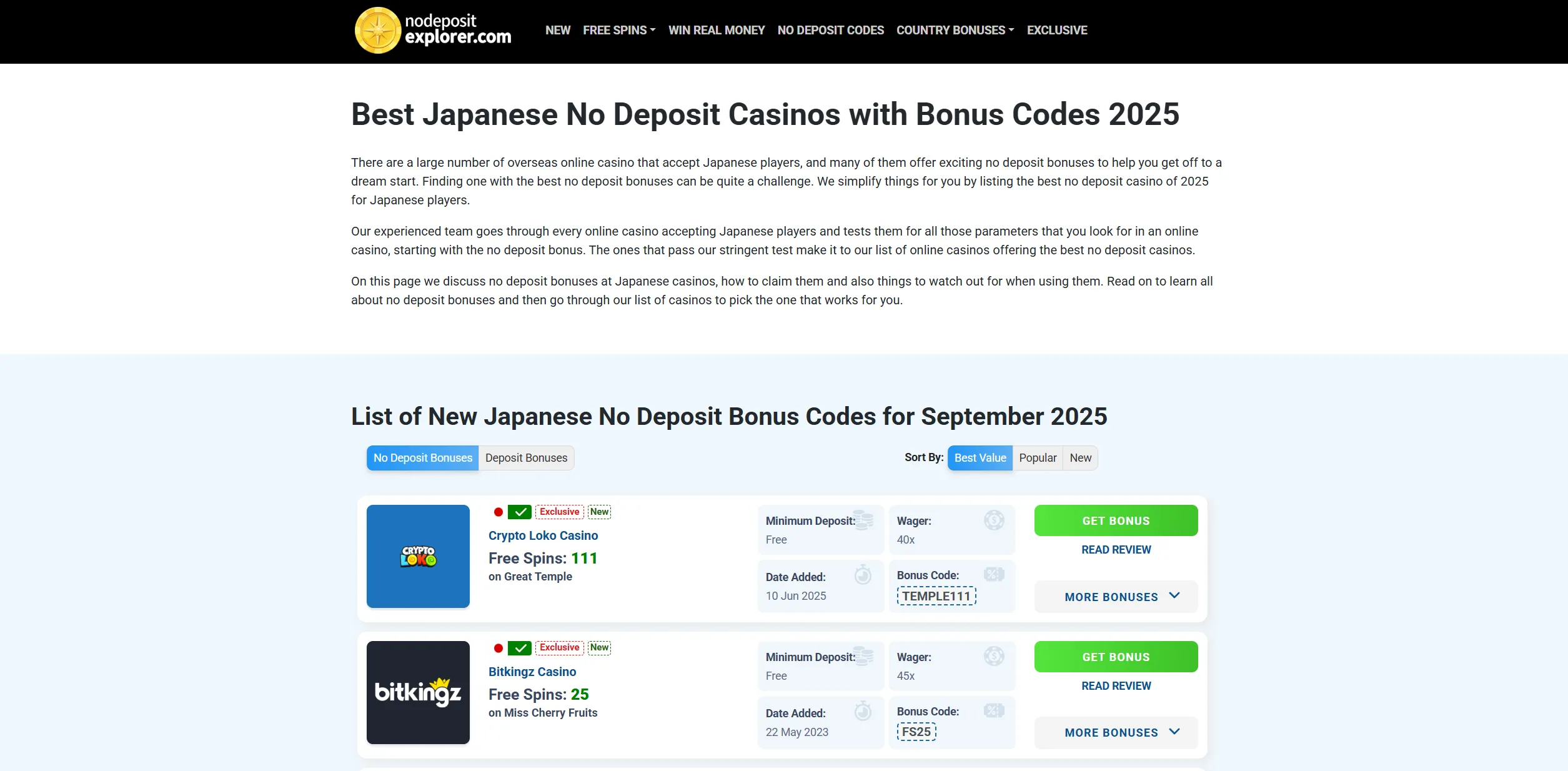Go to Win Real Money page
The image size is (1568, 771).
717,30
